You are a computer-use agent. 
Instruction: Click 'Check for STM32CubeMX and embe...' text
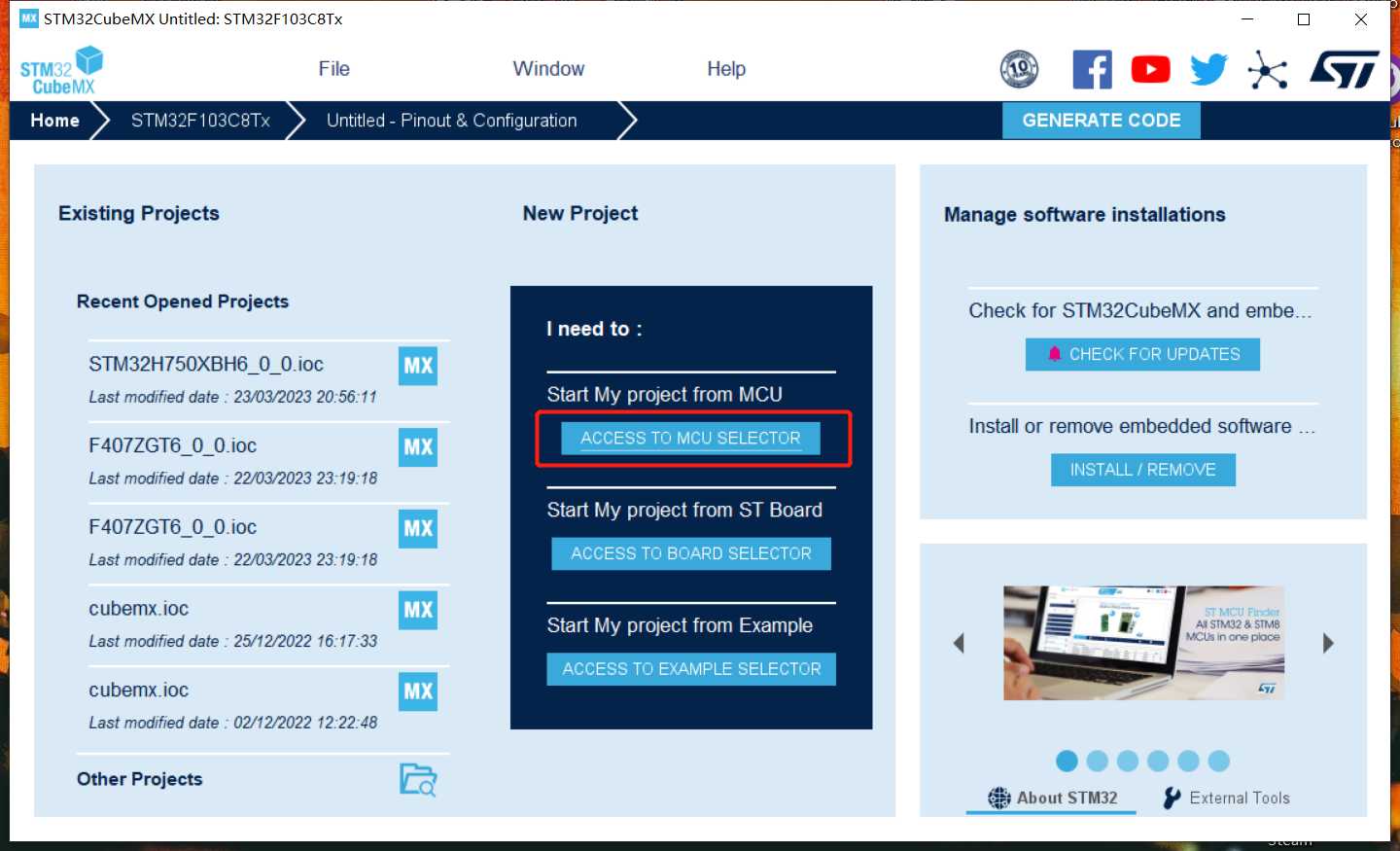pyautogui.click(x=1140, y=311)
